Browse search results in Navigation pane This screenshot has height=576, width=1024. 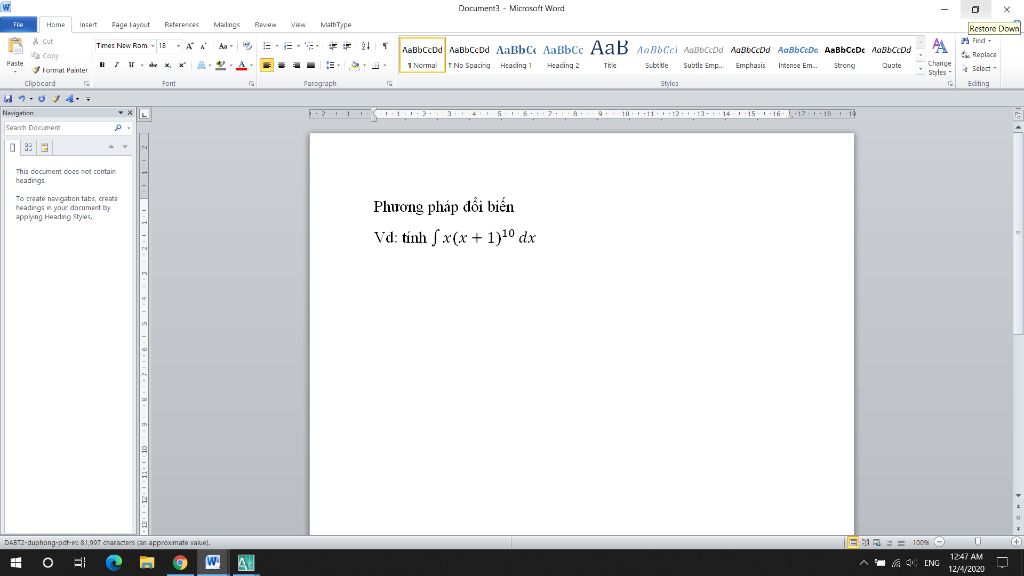44,148
